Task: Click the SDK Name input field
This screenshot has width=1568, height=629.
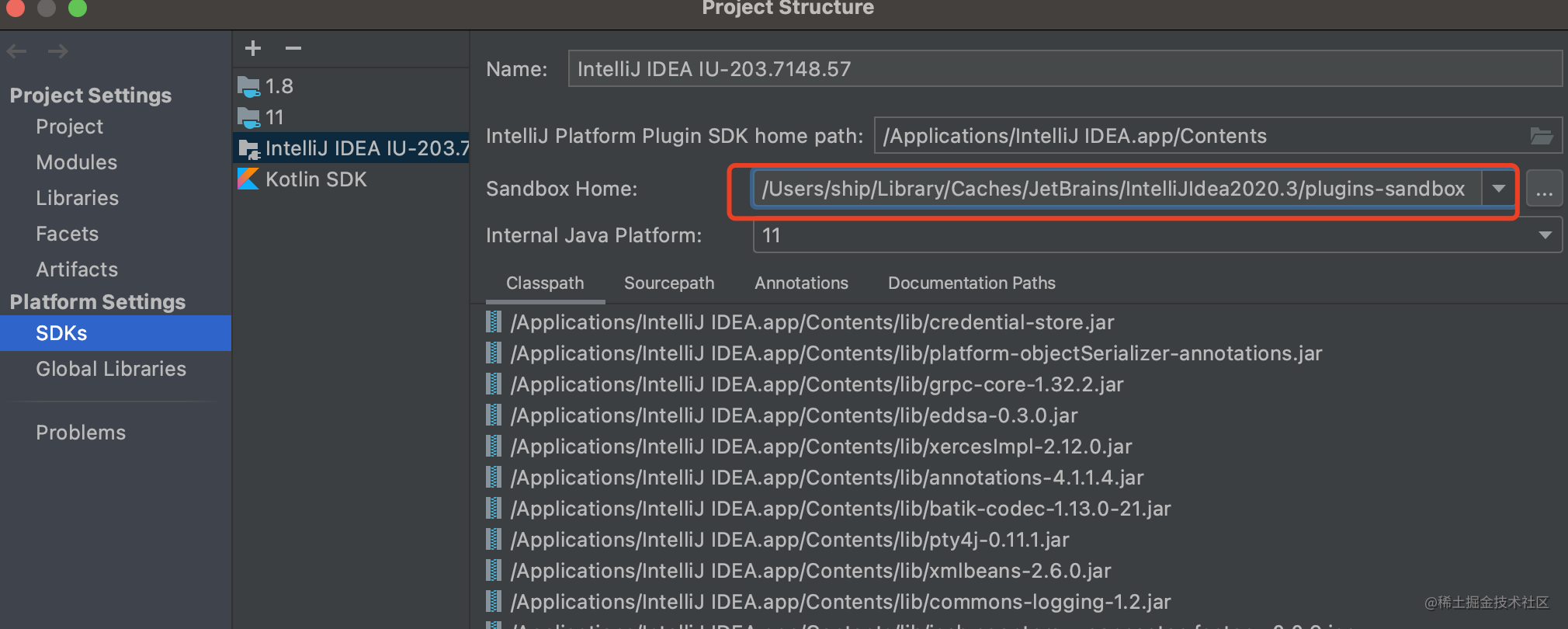Action: 1065,69
